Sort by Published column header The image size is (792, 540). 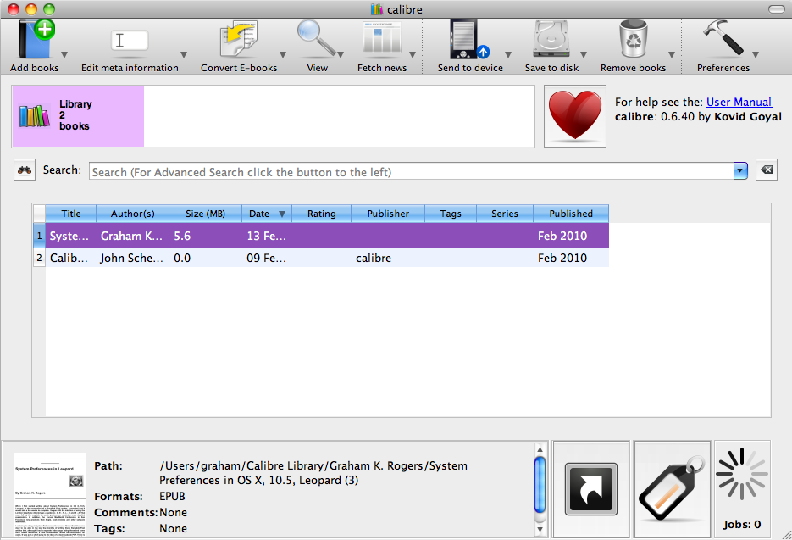click(571, 214)
